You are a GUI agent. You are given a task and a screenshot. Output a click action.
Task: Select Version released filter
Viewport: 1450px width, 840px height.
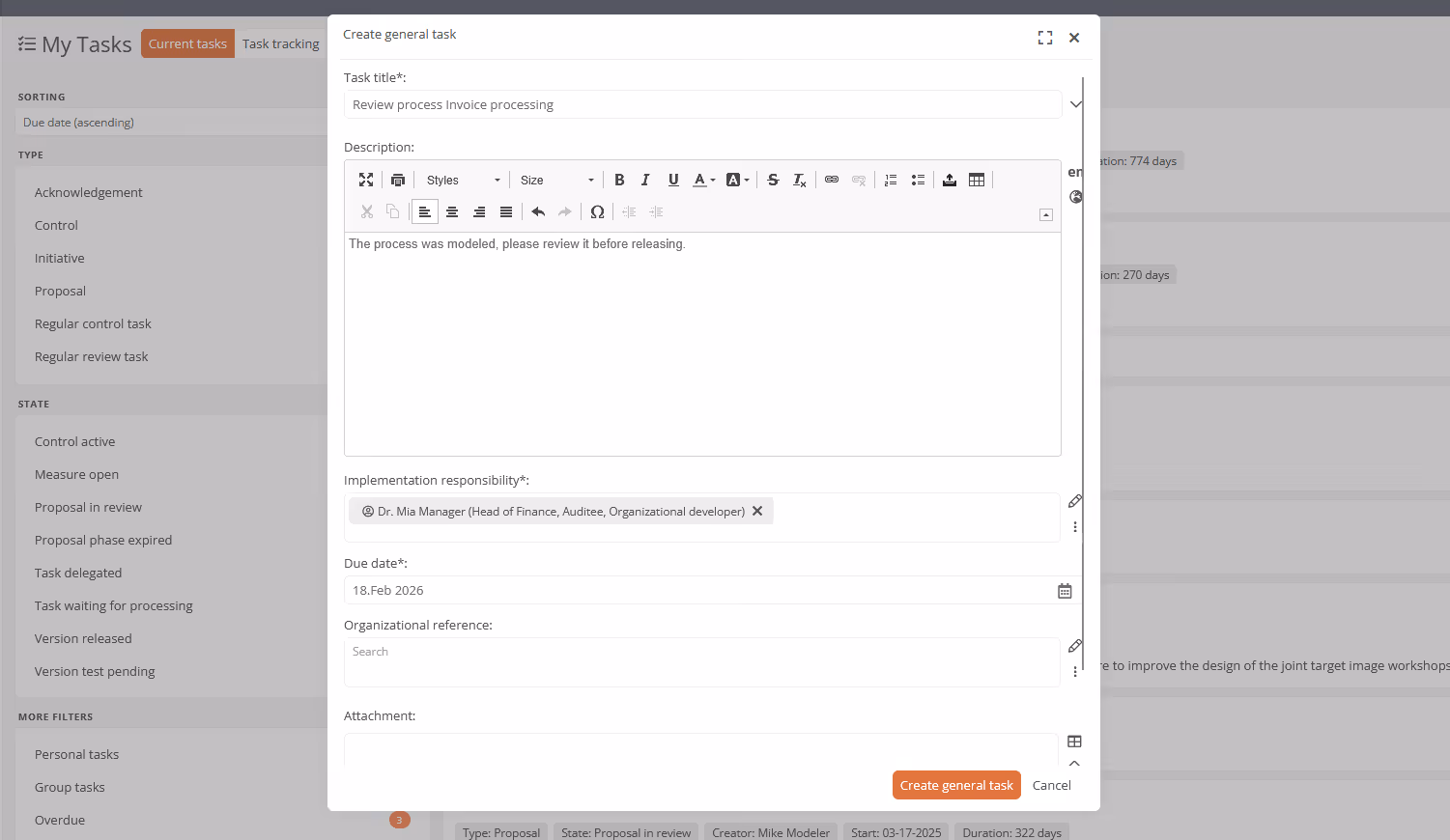click(x=83, y=638)
